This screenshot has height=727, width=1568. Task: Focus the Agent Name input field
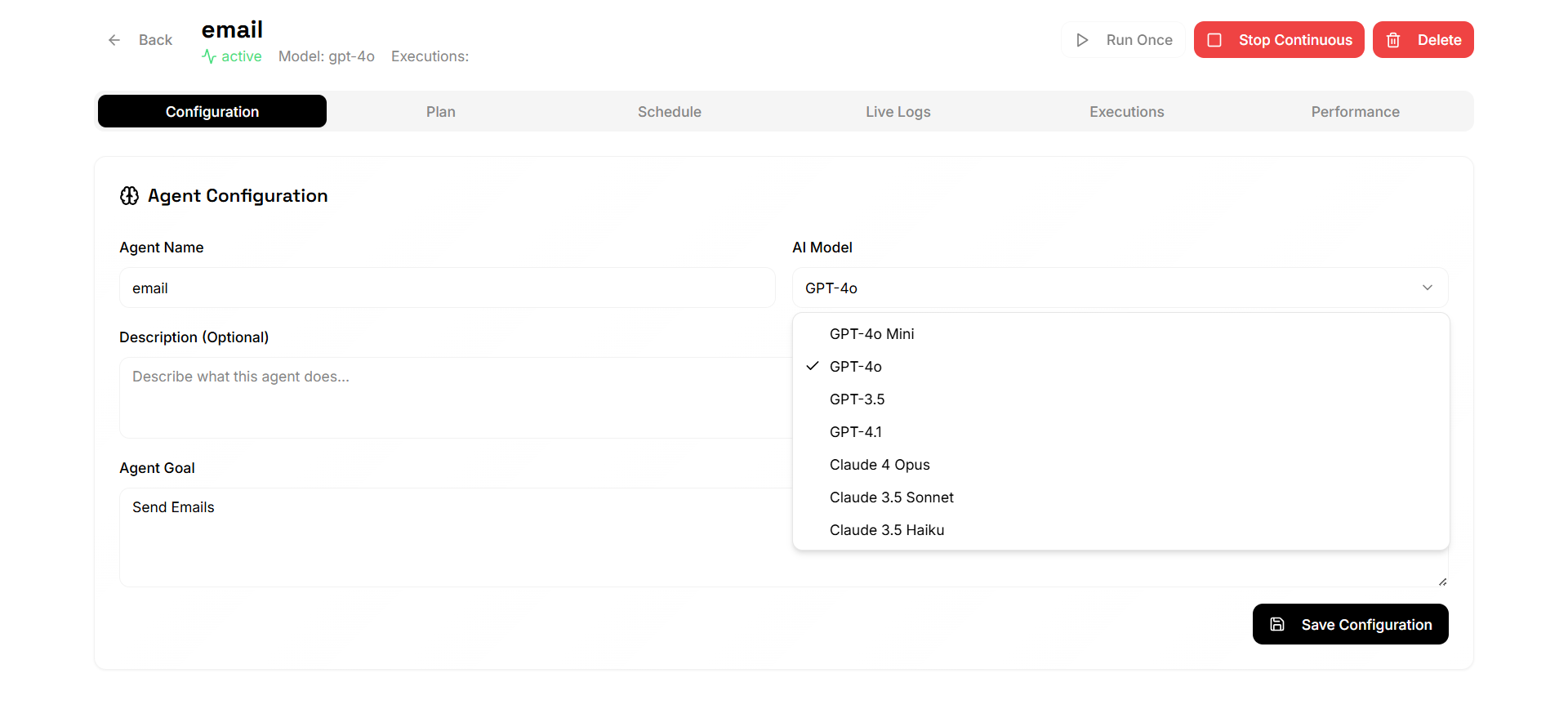tap(448, 288)
